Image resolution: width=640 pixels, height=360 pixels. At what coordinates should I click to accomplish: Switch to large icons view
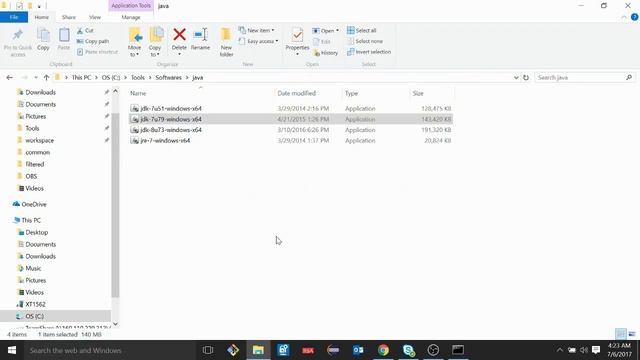[x=632, y=334]
